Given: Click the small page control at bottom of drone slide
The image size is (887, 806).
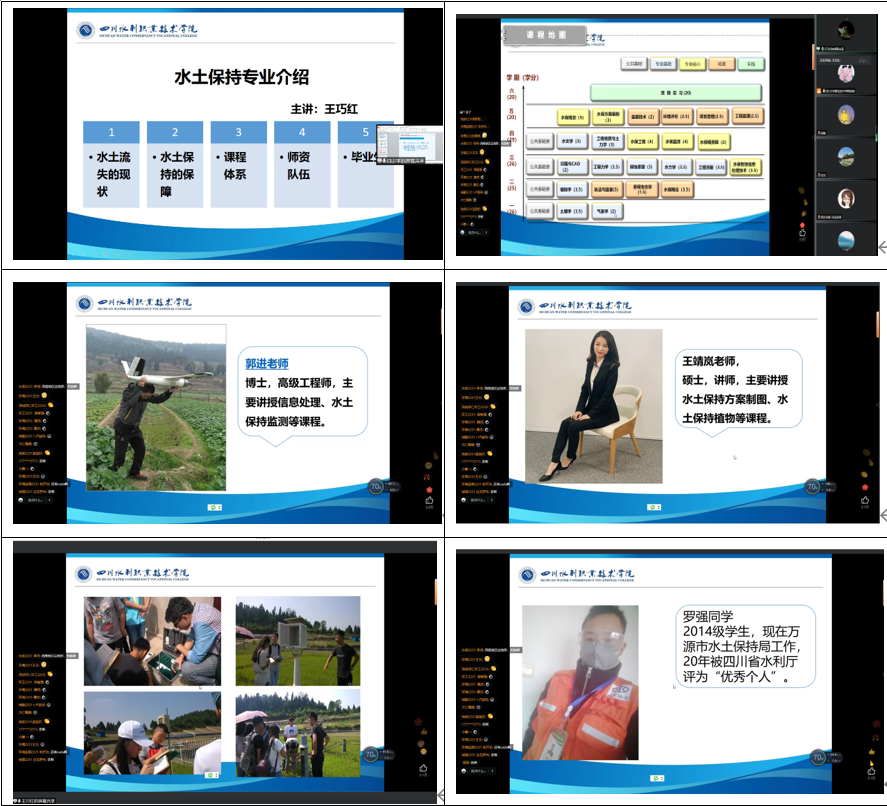Looking at the screenshot, I should (215, 507).
